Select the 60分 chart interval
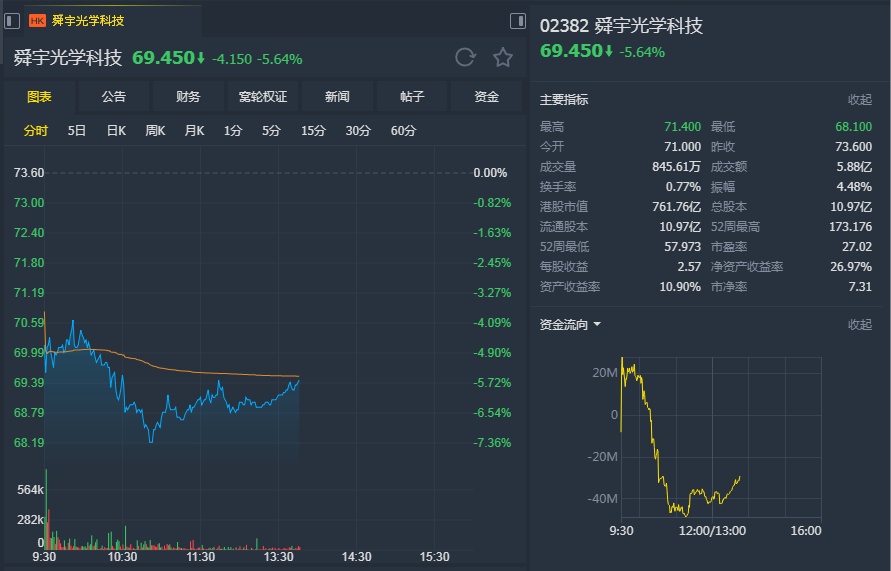Image resolution: width=891 pixels, height=571 pixels. point(404,130)
